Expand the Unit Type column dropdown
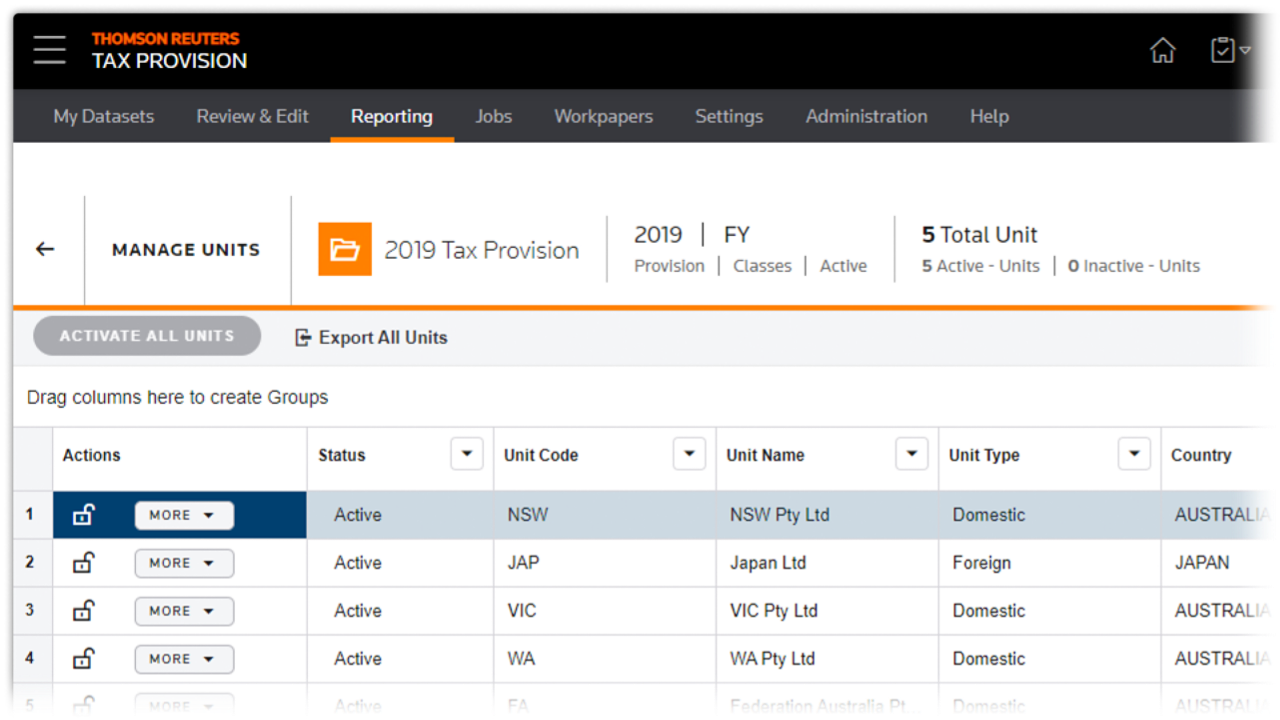Viewport: 1280px width, 720px height. (1133, 454)
